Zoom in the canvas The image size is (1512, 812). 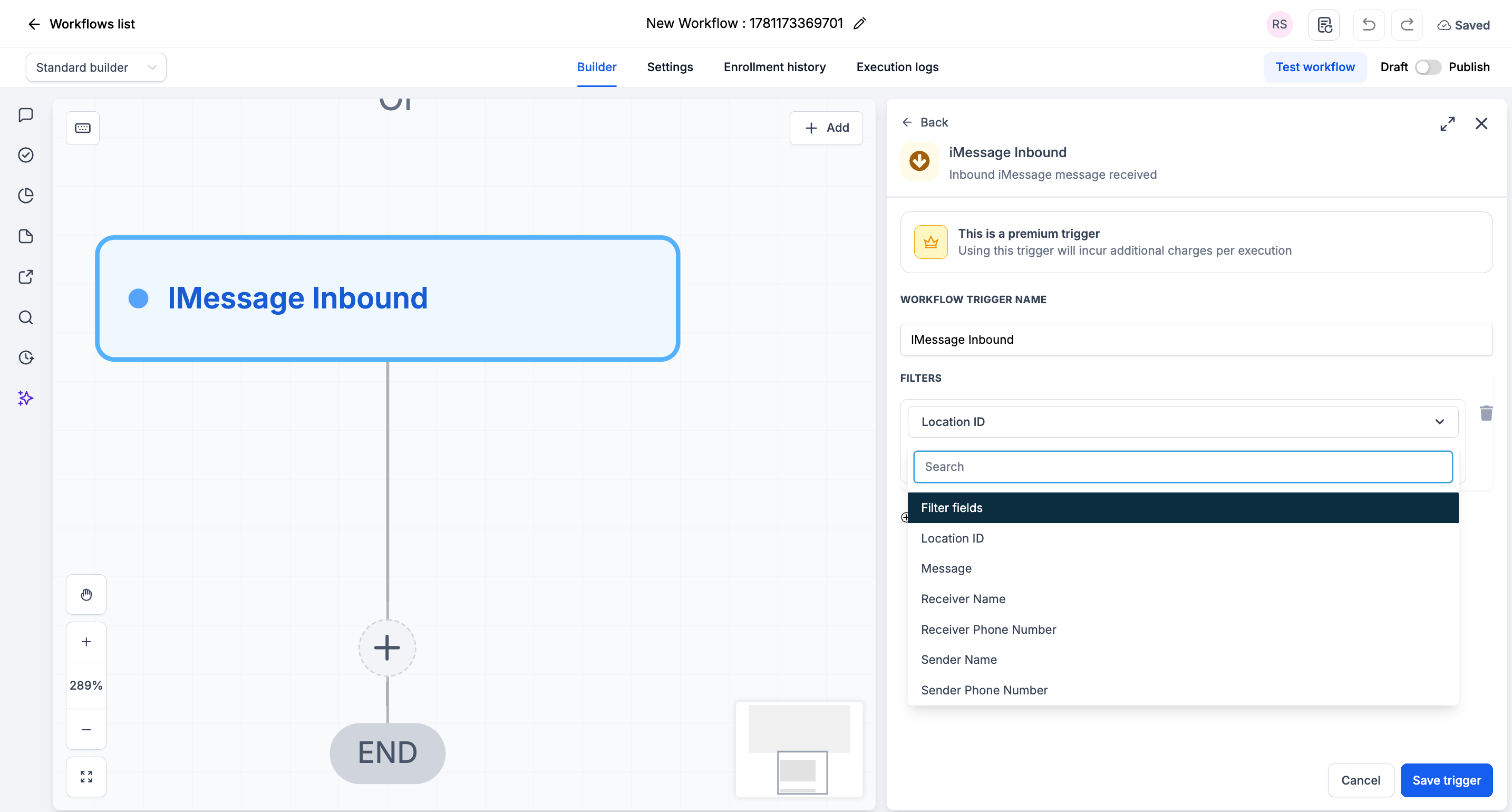point(86,642)
